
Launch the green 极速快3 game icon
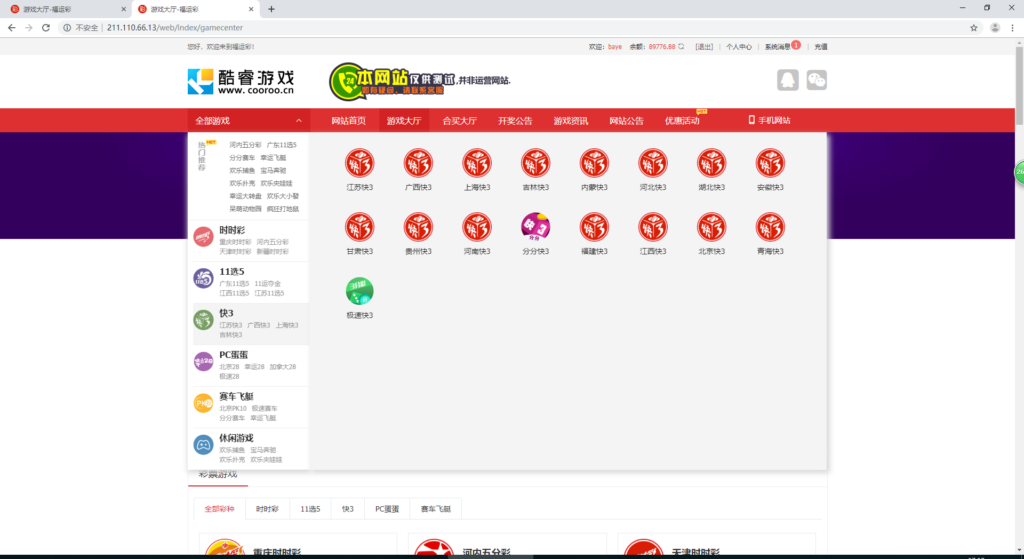click(x=359, y=291)
